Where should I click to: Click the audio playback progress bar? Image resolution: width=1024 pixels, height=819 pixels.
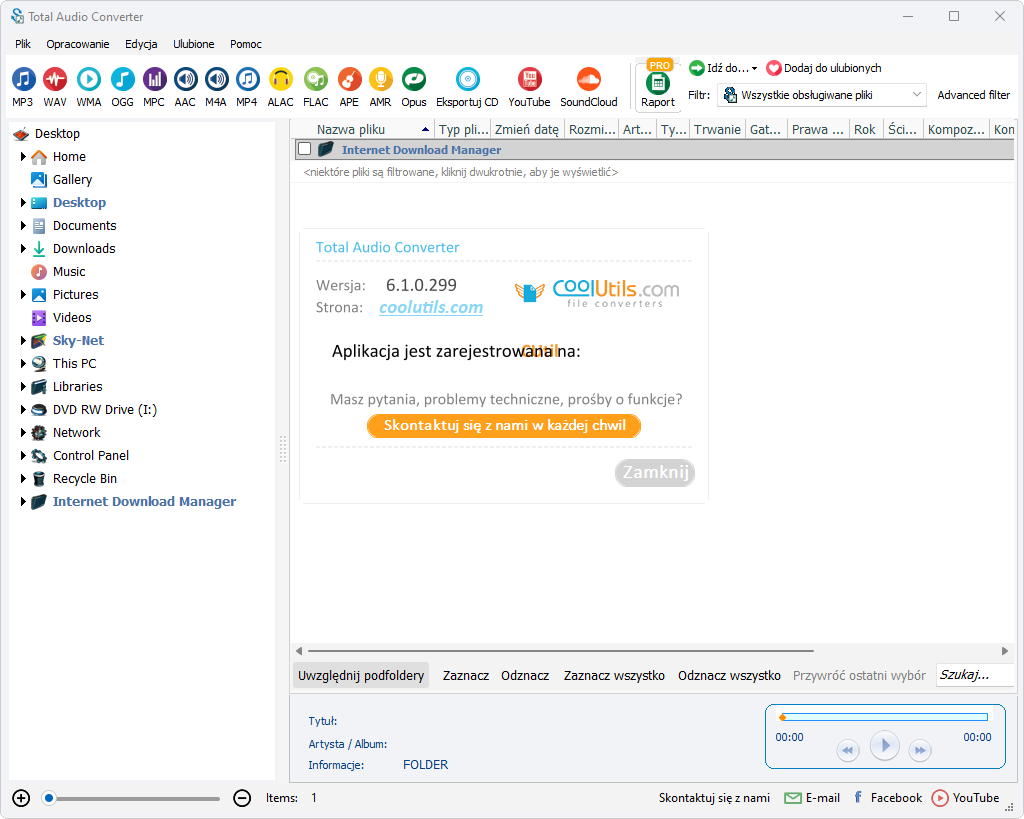tap(884, 717)
